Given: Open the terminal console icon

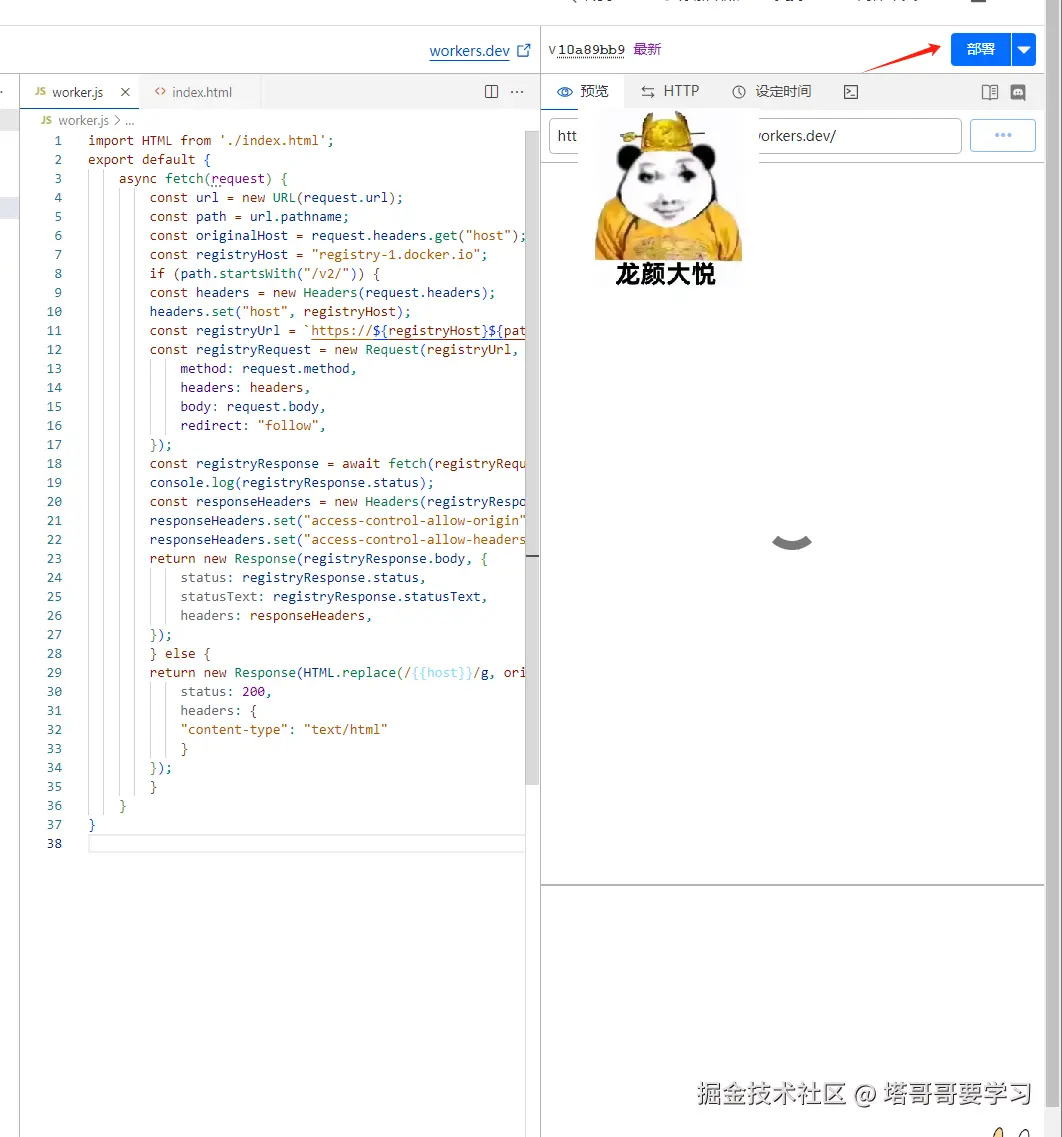Looking at the screenshot, I should (x=851, y=92).
